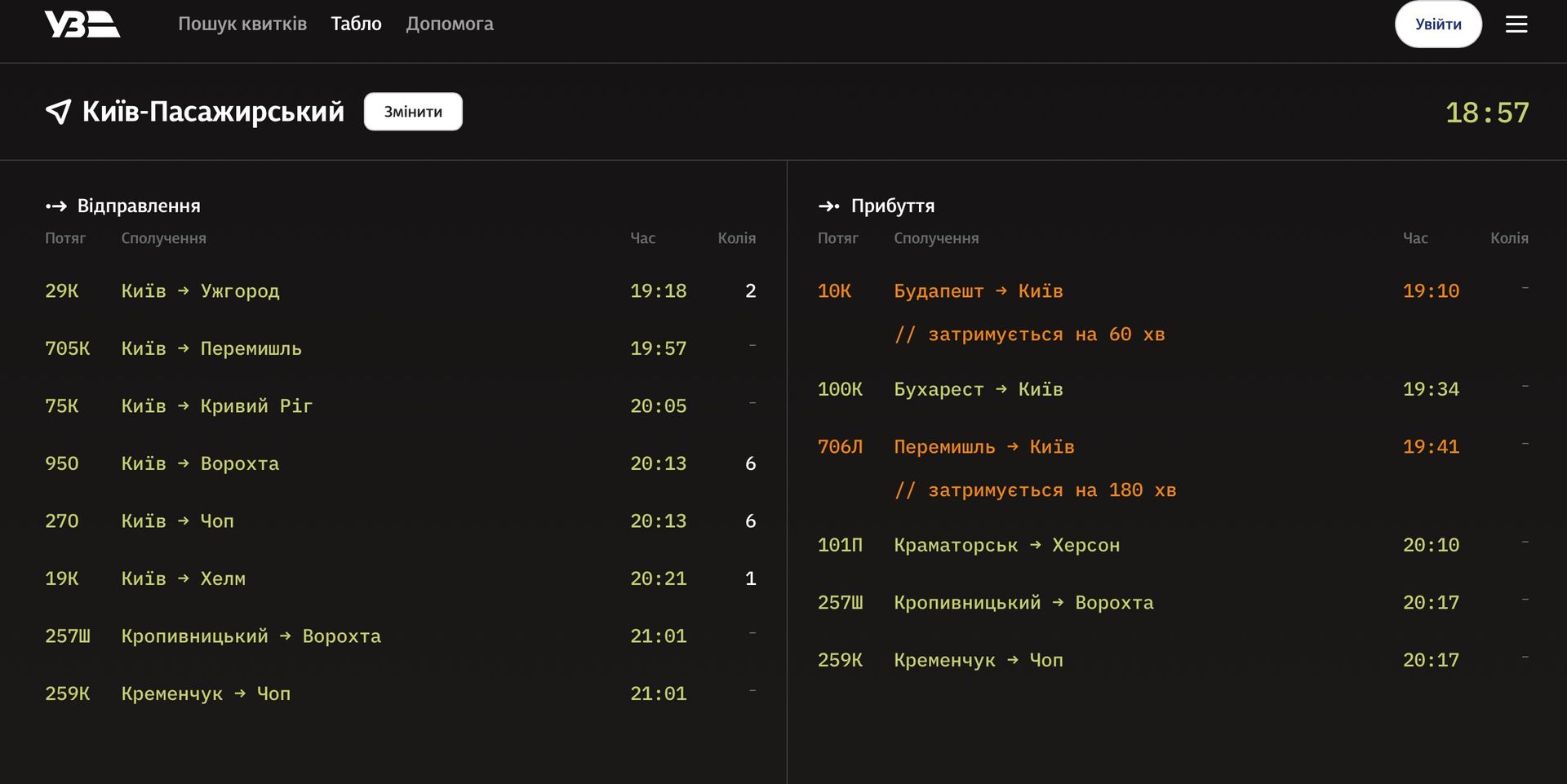Open train 75К Київ → Кривий Ріг
Screen dimensions: 1567x784
[216, 406]
